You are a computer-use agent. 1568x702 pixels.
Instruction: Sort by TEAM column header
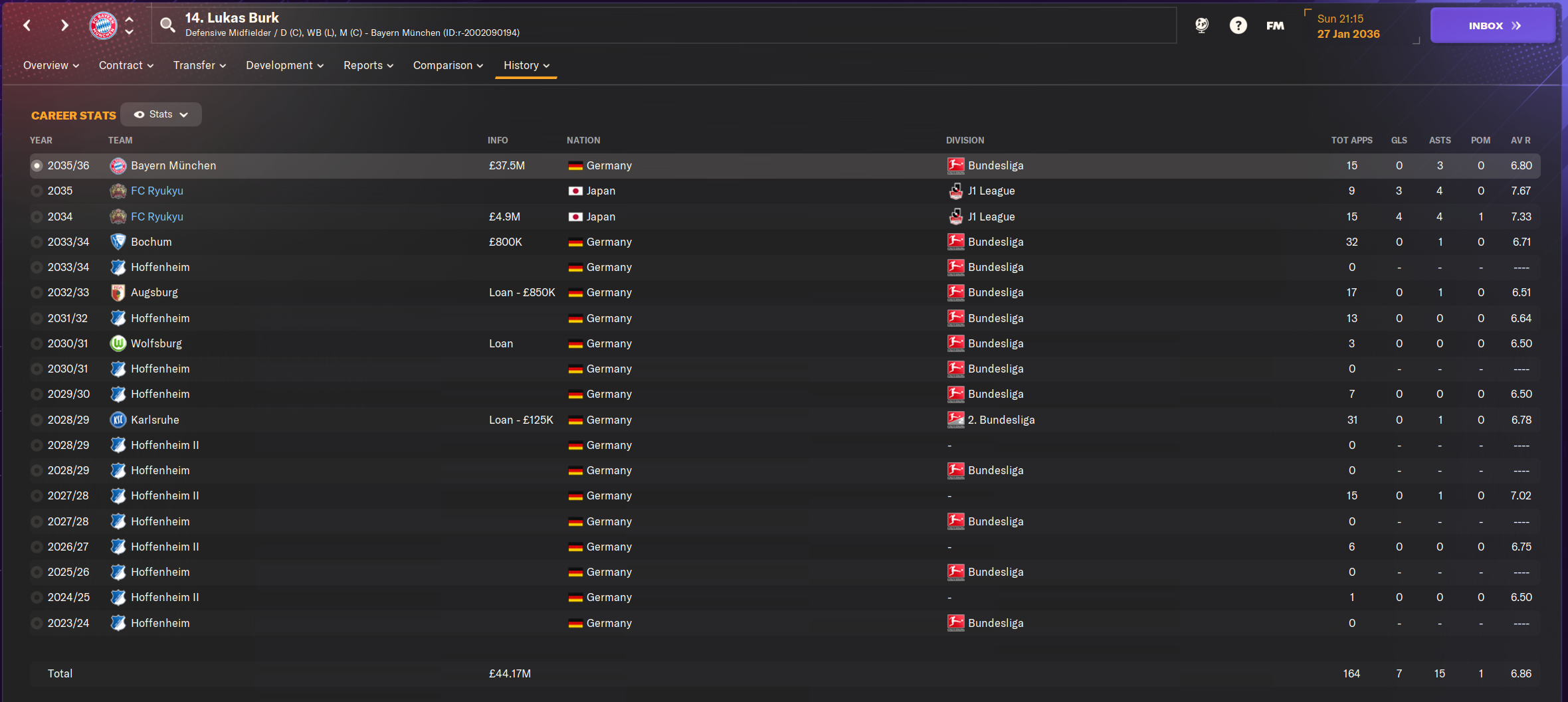tap(120, 140)
